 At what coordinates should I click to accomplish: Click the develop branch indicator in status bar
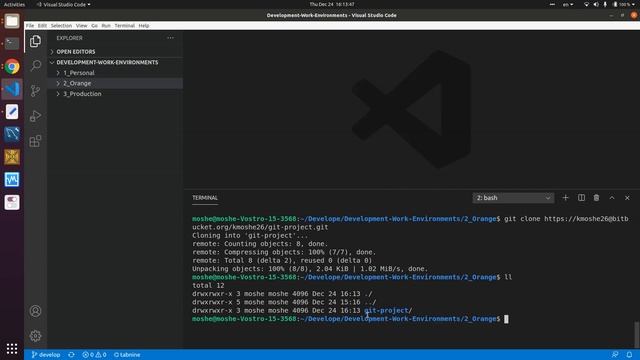(46, 355)
